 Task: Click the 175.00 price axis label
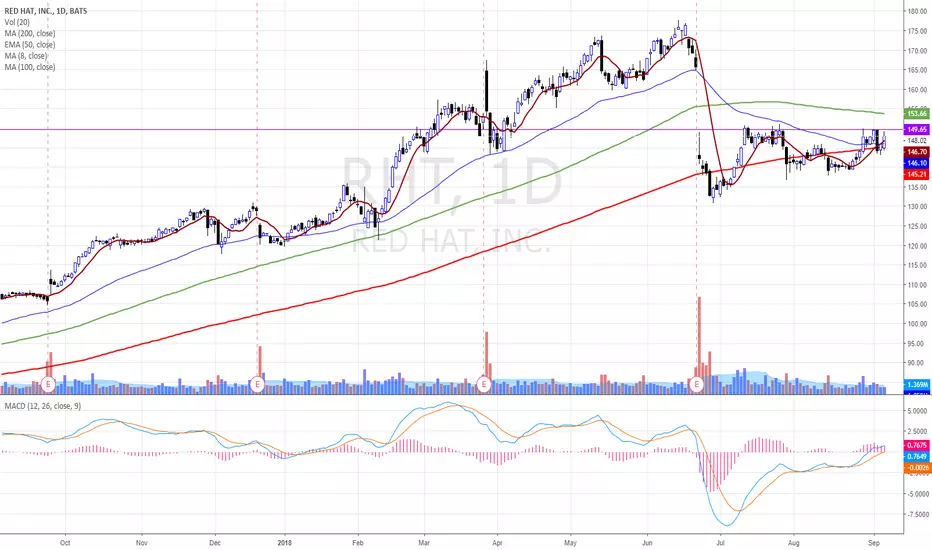coord(918,31)
